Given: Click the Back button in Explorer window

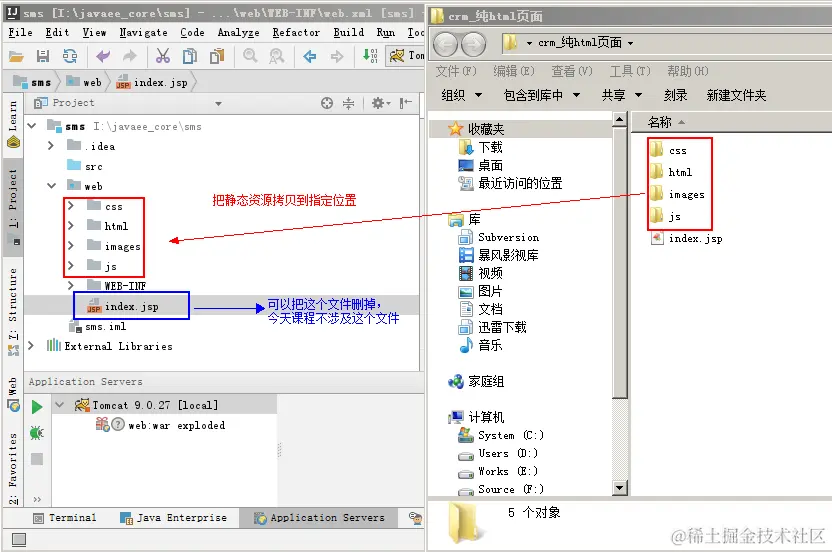Looking at the screenshot, I should 446,44.
